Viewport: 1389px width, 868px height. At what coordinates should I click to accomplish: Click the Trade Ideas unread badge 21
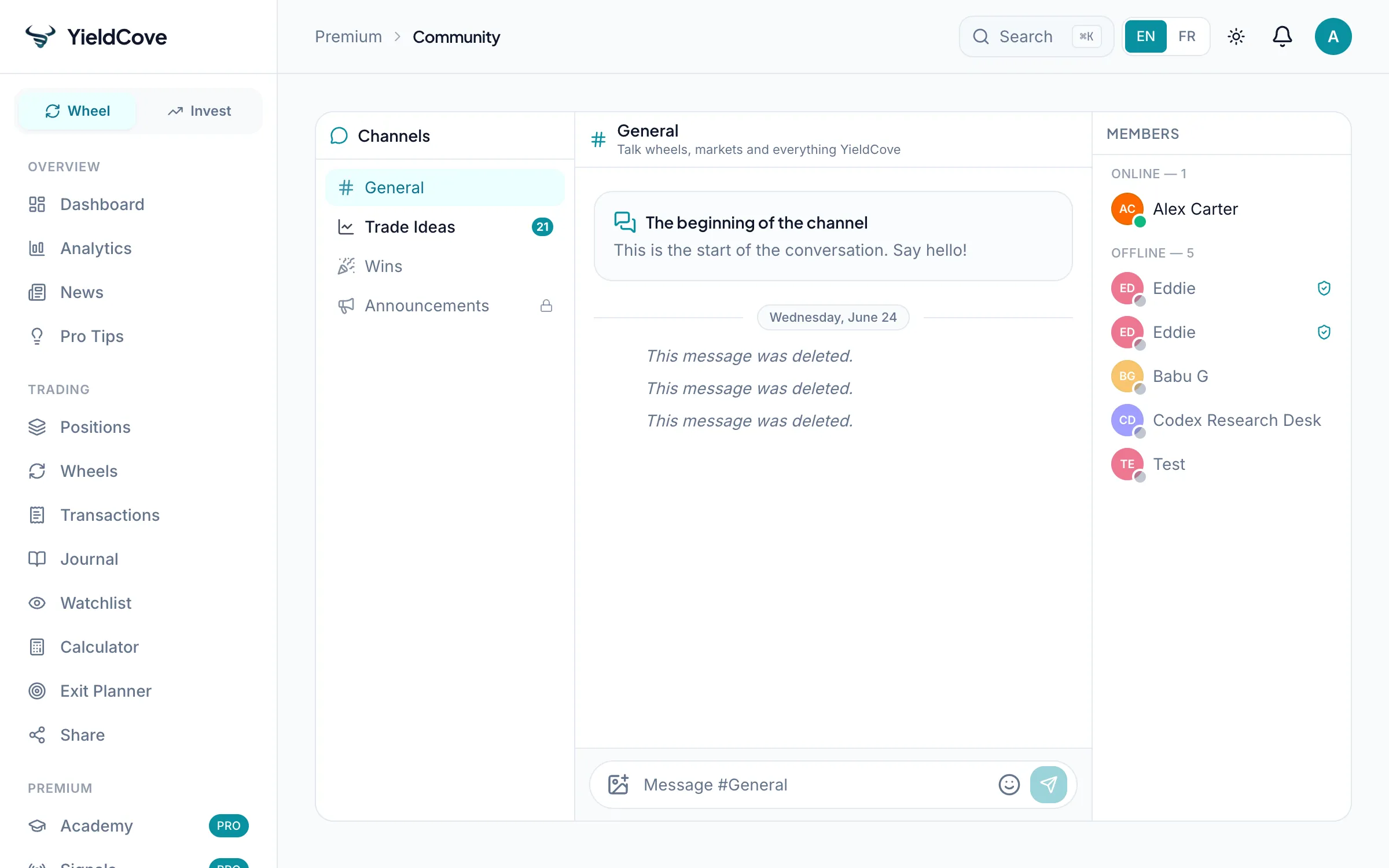pos(542,227)
